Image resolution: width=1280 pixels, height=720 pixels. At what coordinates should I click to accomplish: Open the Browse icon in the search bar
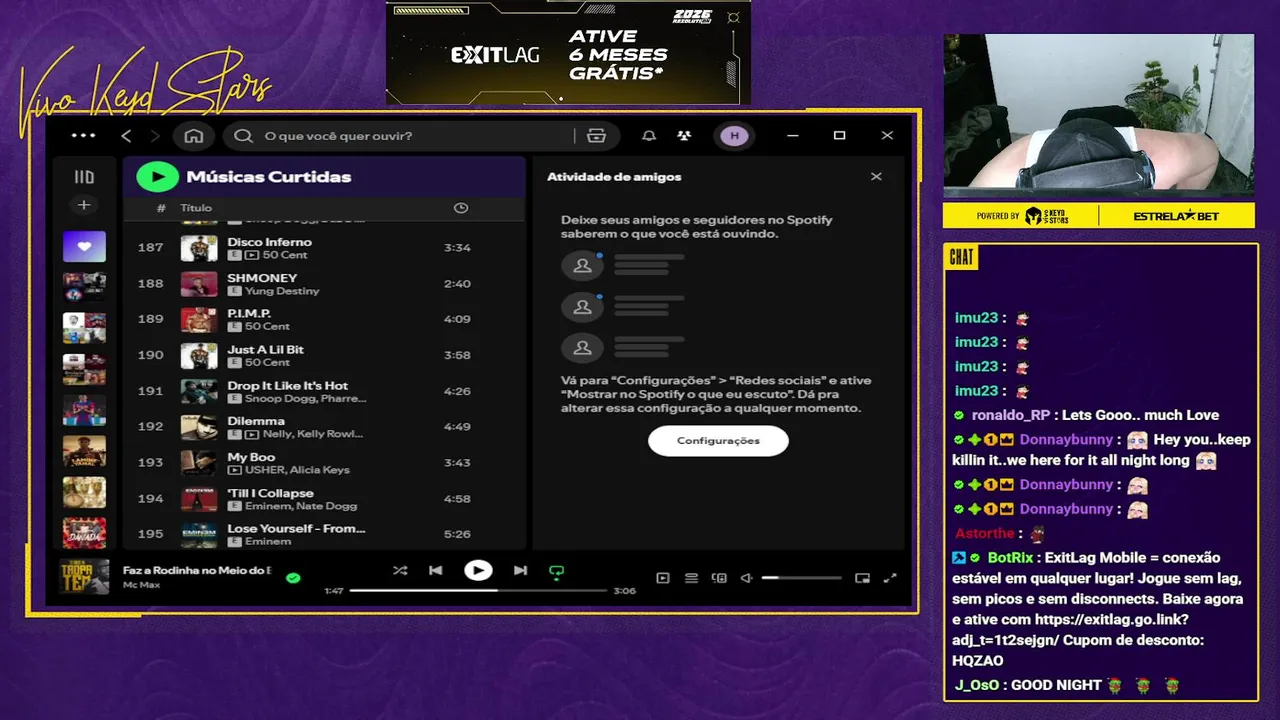coord(597,136)
